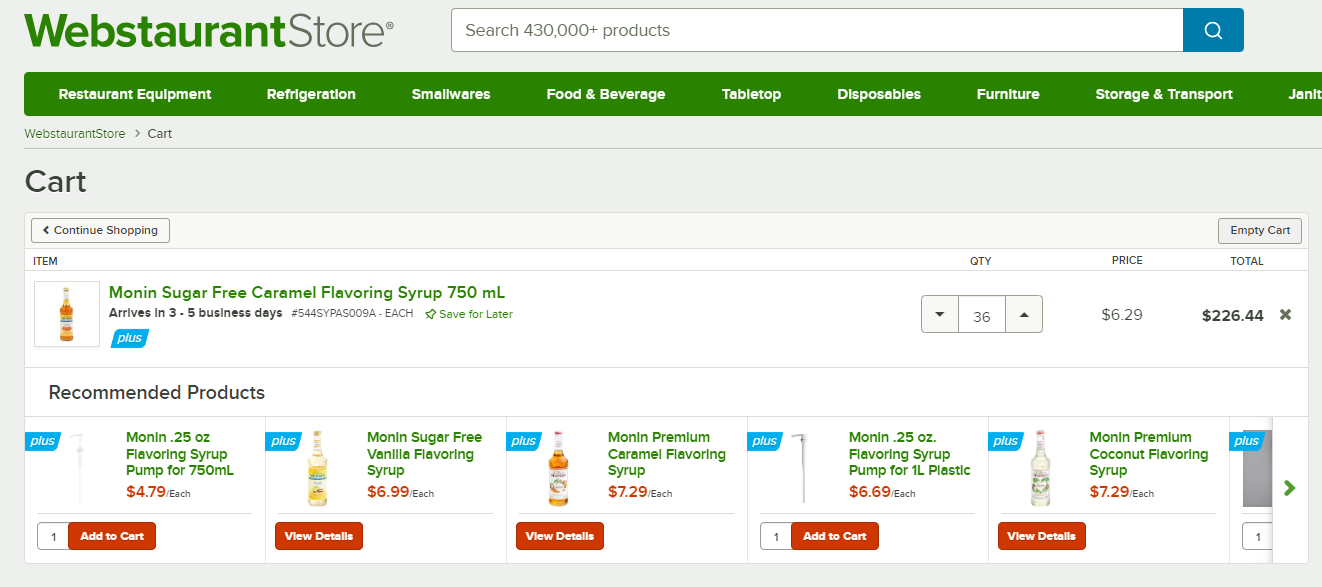The height and width of the screenshot is (587, 1322).
Task: Click plus badge on Premium Caramel card
Action: point(525,441)
